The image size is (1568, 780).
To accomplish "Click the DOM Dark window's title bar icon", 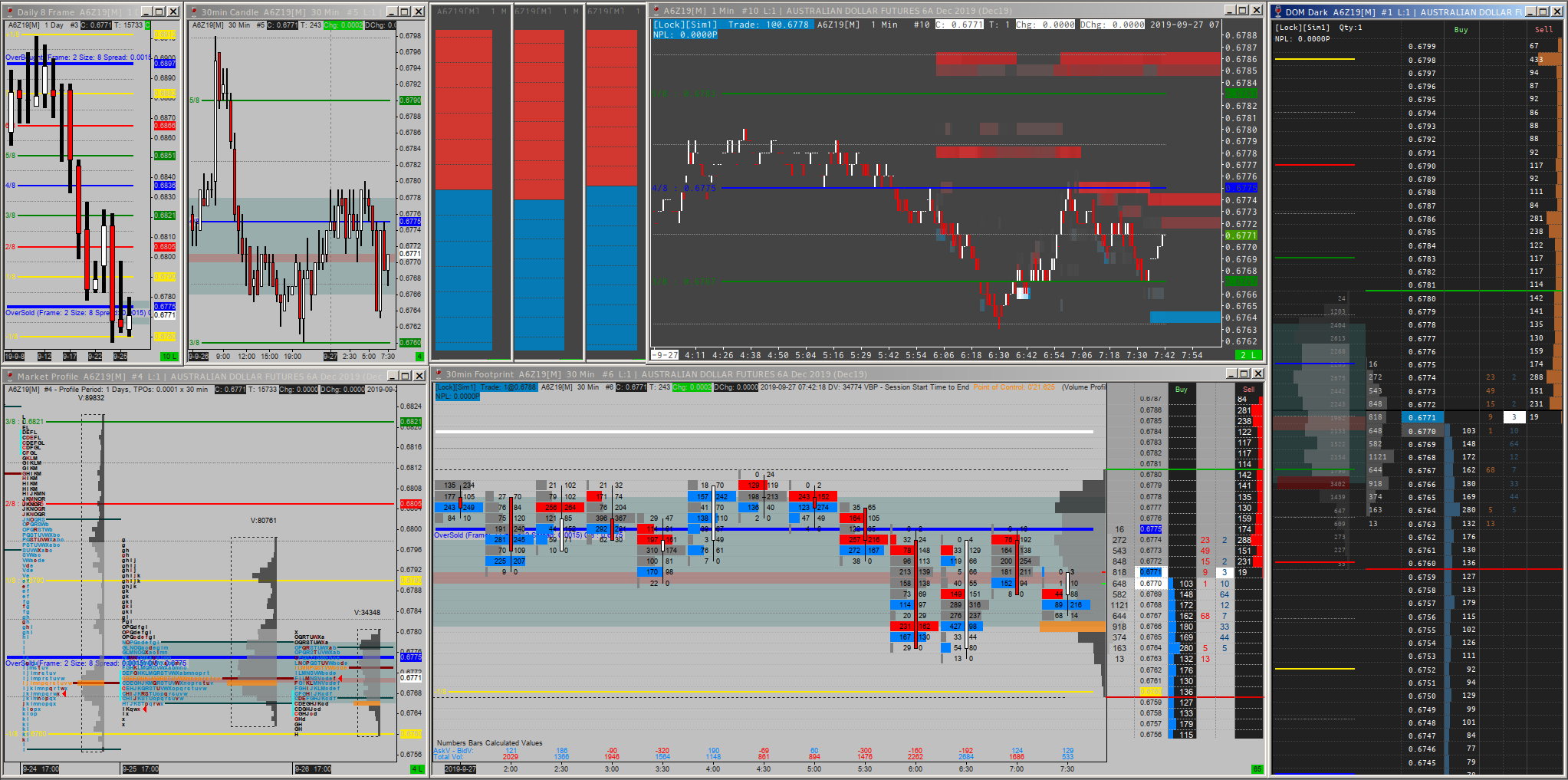I will (x=1278, y=12).
